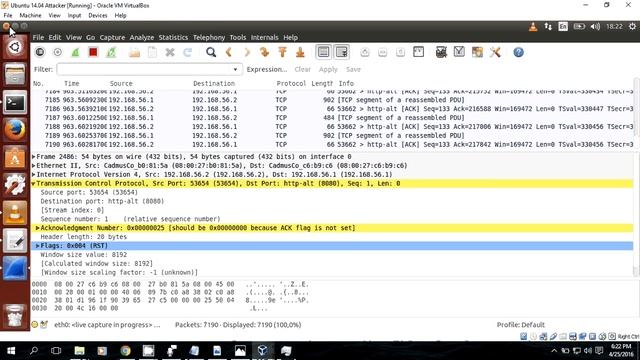Viewport: 640px width, 360px height.
Task: Open VirtualBox Devices menu
Action: click(98, 16)
